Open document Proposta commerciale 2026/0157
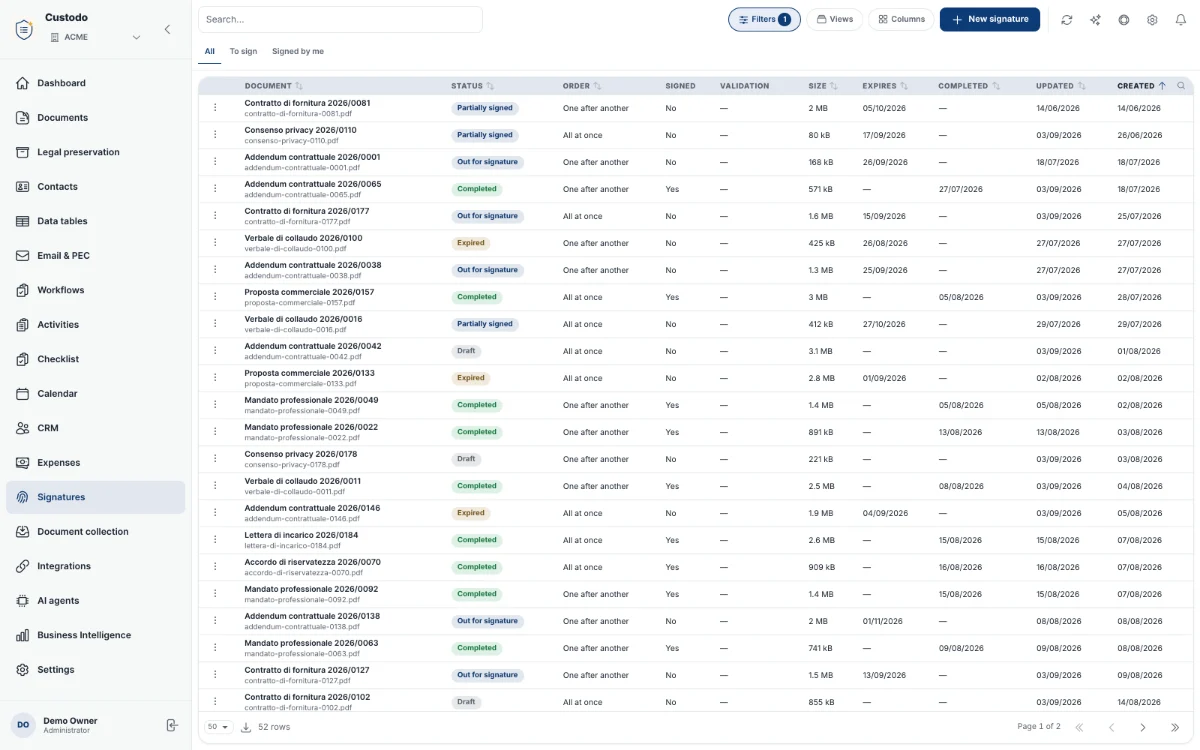1200x750 pixels. pyautogui.click(x=309, y=292)
